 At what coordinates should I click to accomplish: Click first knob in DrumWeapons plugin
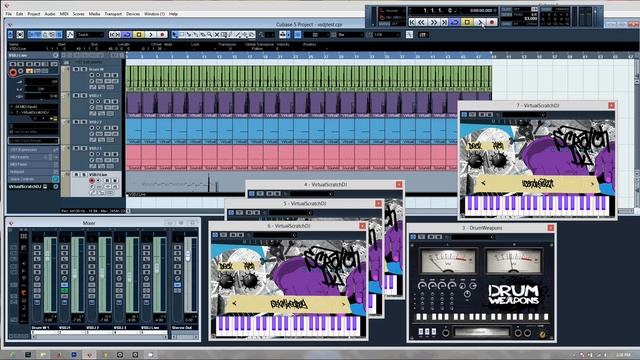(422, 285)
